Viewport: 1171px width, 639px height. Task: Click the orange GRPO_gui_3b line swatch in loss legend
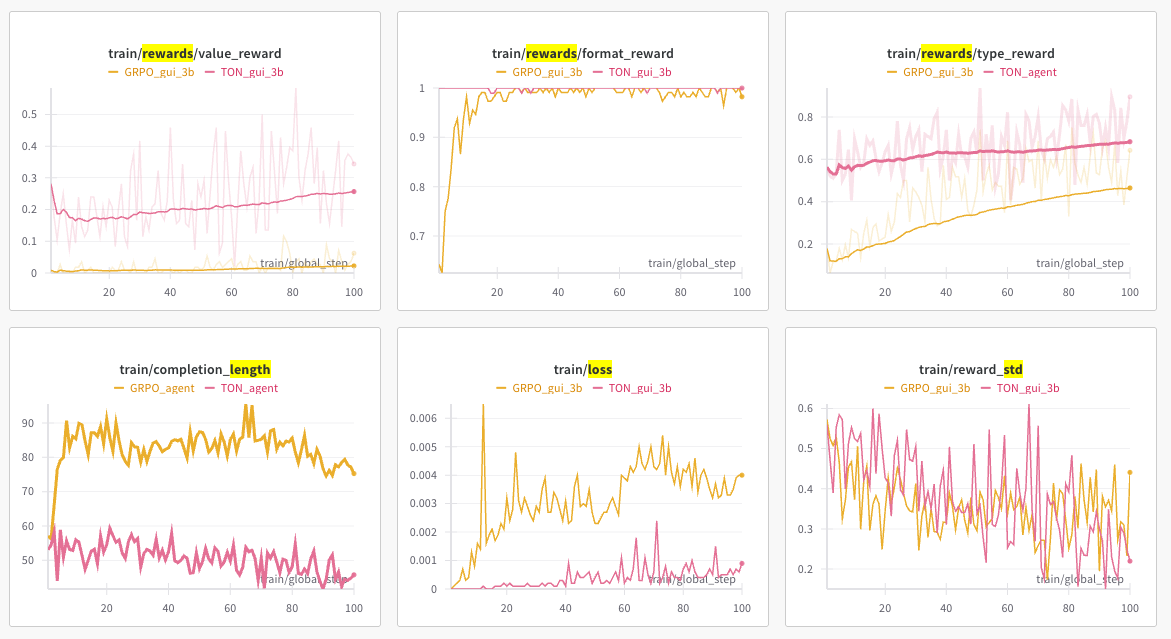pyautogui.click(x=502, y=388)
